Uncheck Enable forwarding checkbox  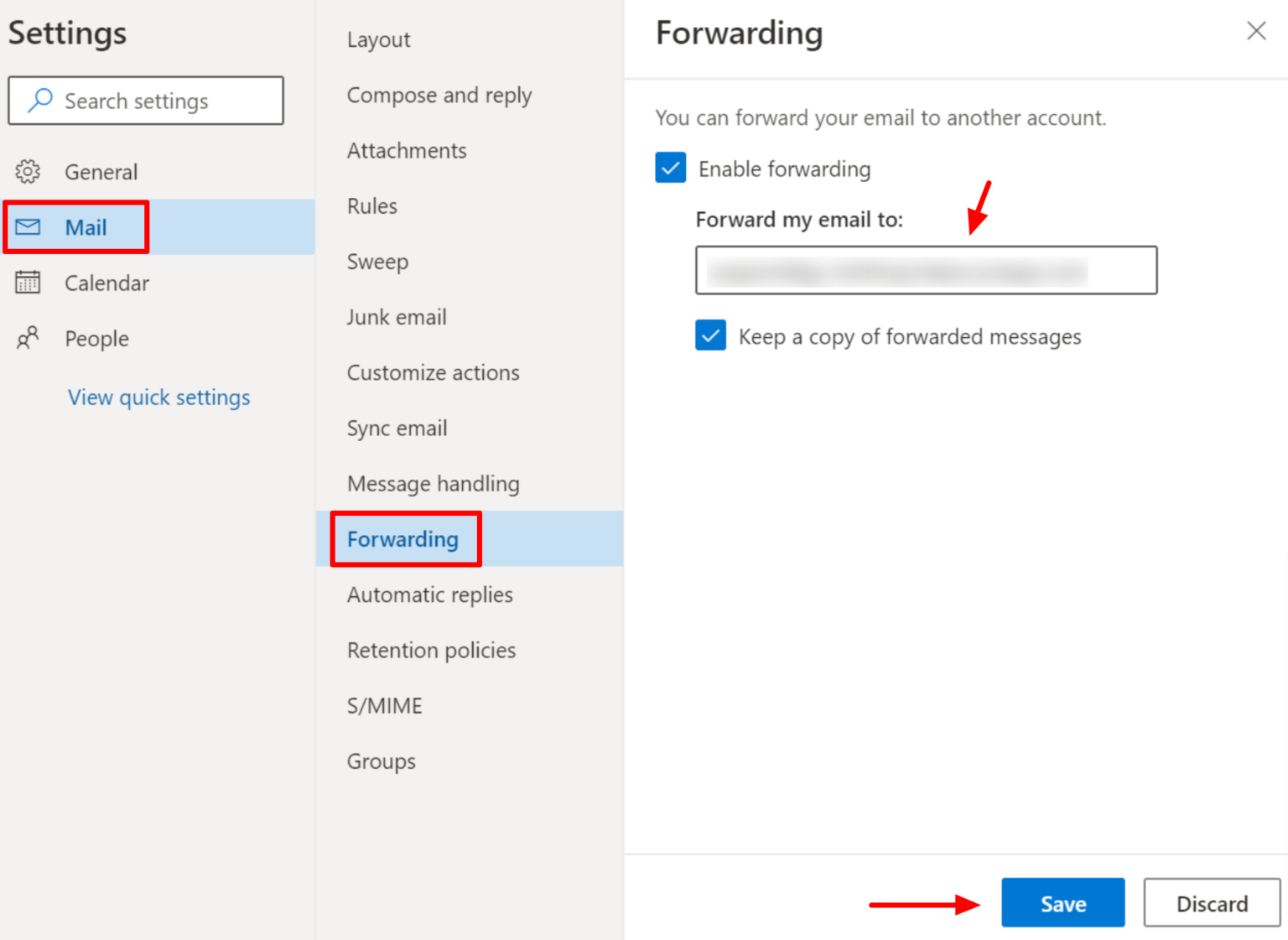pyautogui.click(x=670, y=168)
